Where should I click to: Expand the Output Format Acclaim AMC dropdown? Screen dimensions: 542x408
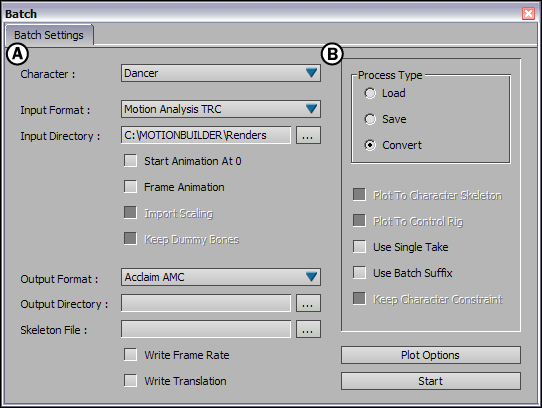point(221,277)
